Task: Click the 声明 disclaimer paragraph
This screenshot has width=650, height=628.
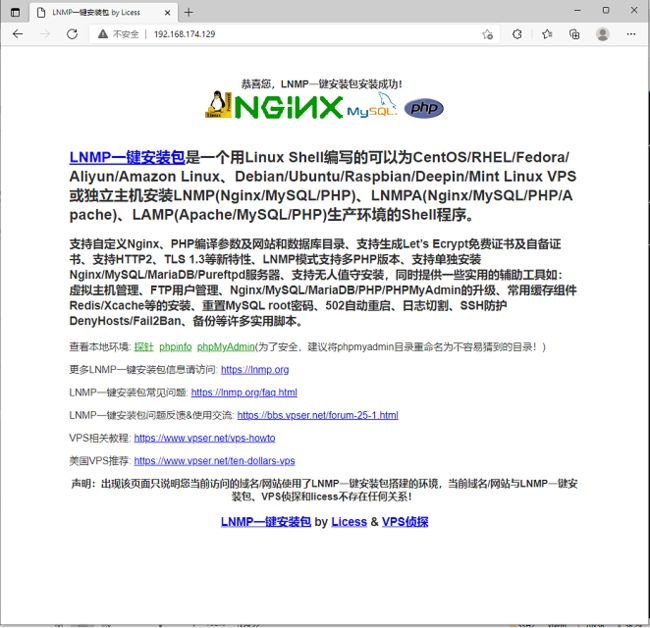Action: [325, 490]
